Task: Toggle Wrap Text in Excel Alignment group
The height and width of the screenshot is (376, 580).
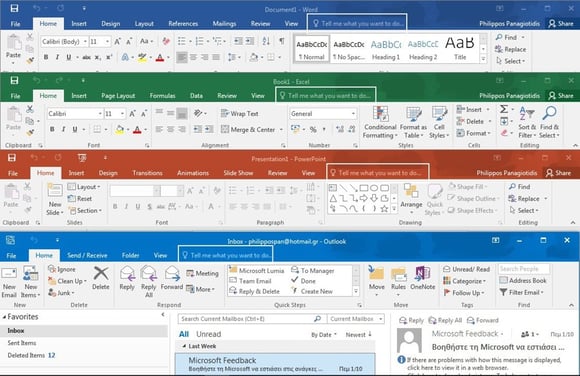Action: click(240, 114)
